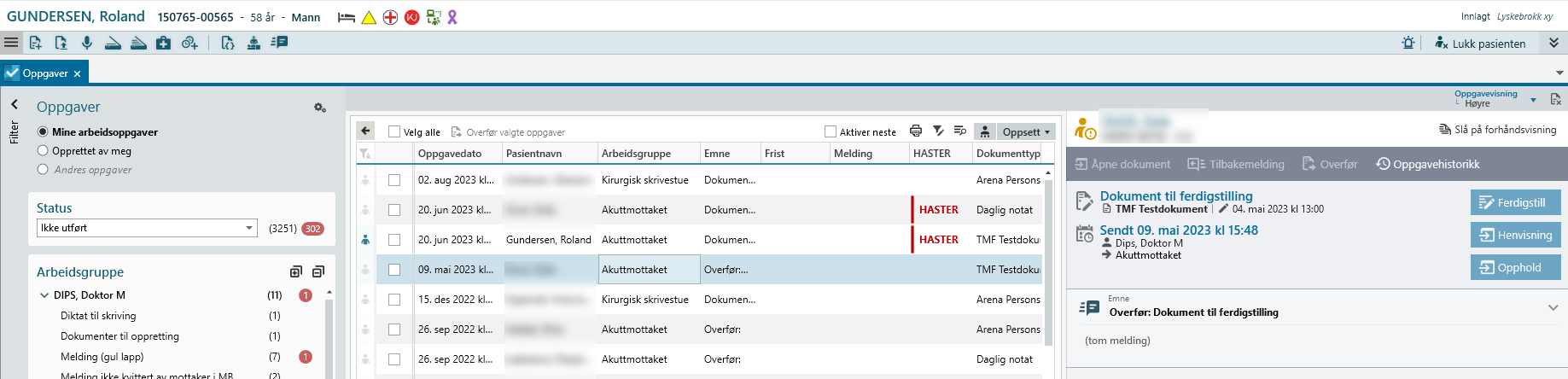Click the new document icon in toolbar
This screenshot has width=1568, height=379.
coord(35,43)
